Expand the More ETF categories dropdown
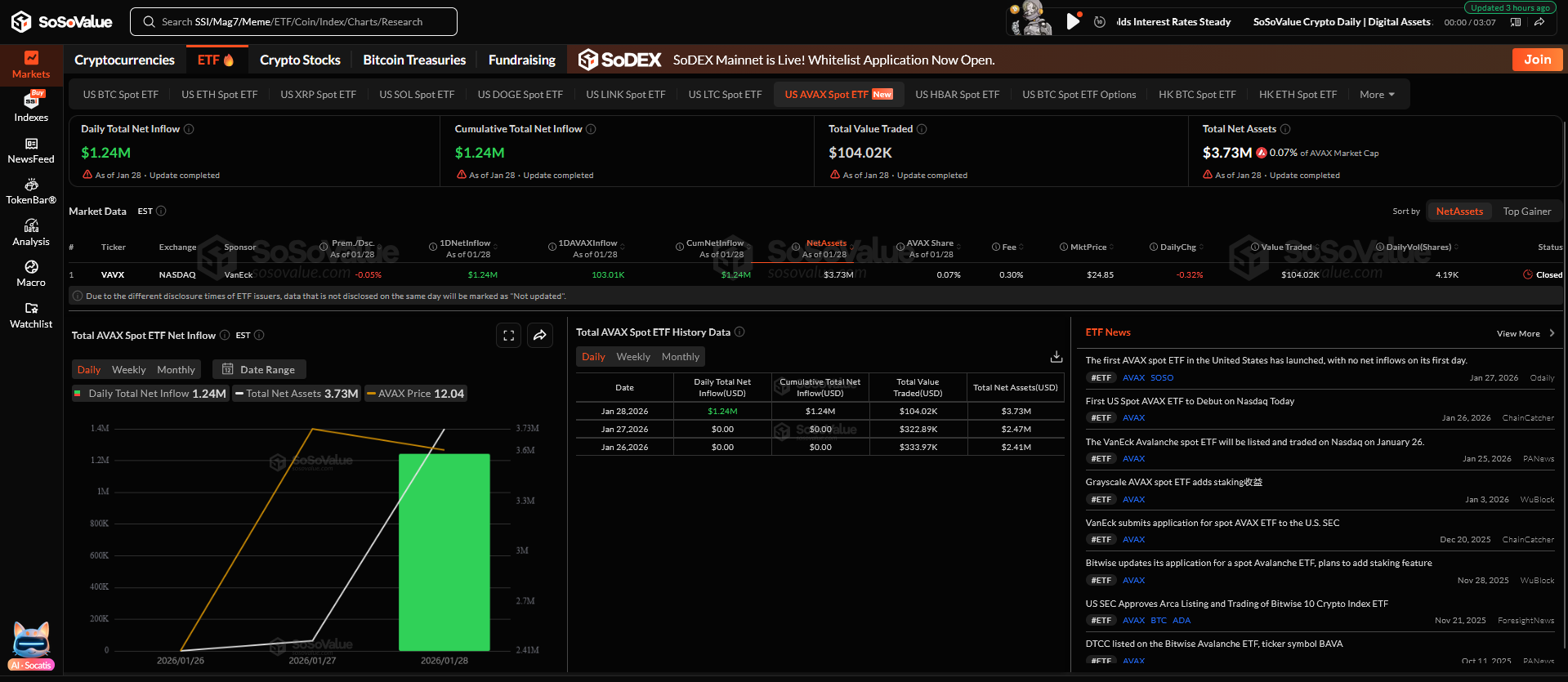Image resolution: width=1568 pixels, height=682 pixels. [1377, 95]
